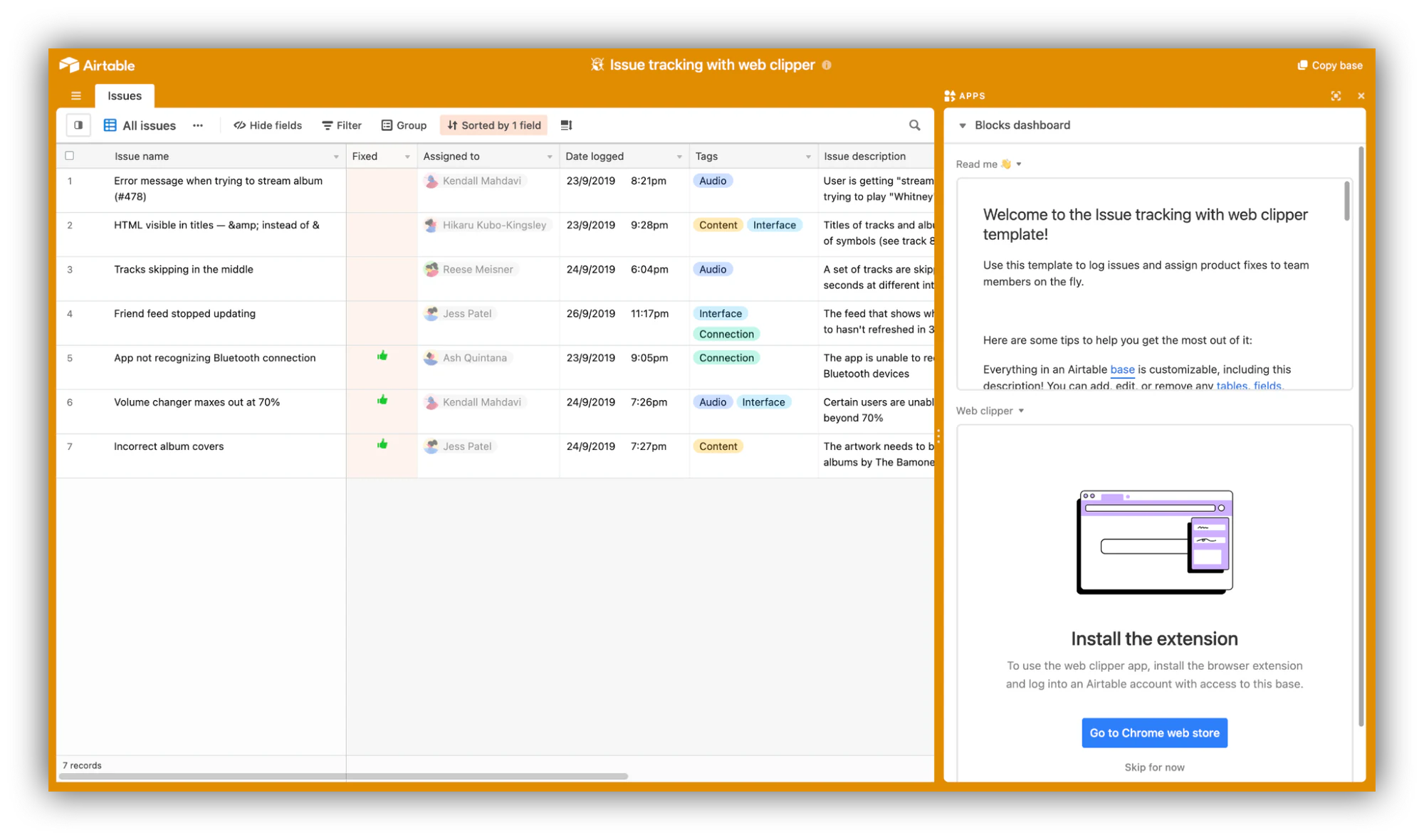Open Date logged column dropdown arrow
The image size is (1424, 840).
coord(679,157)
